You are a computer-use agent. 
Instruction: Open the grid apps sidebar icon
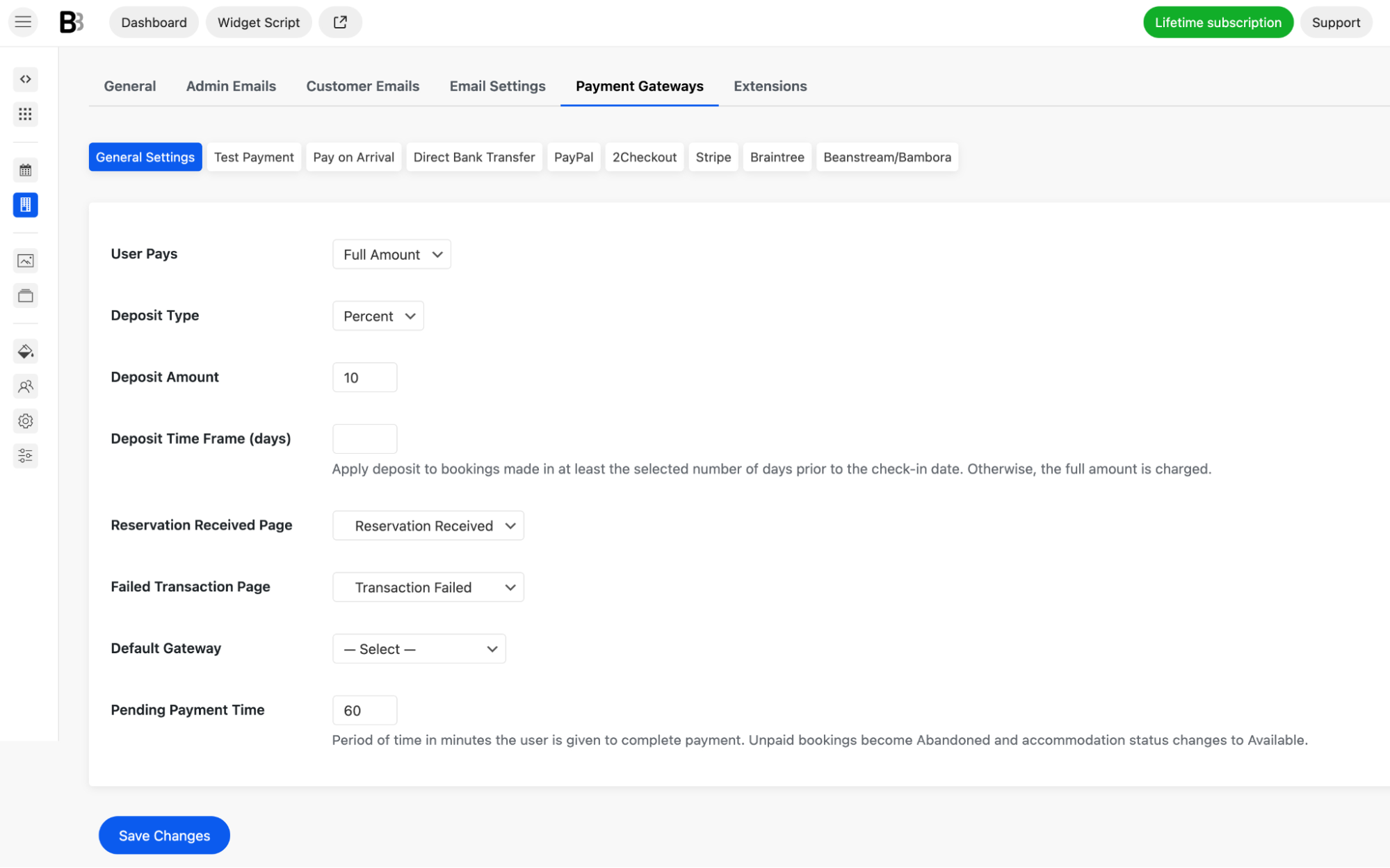click(x=26, y=114)
